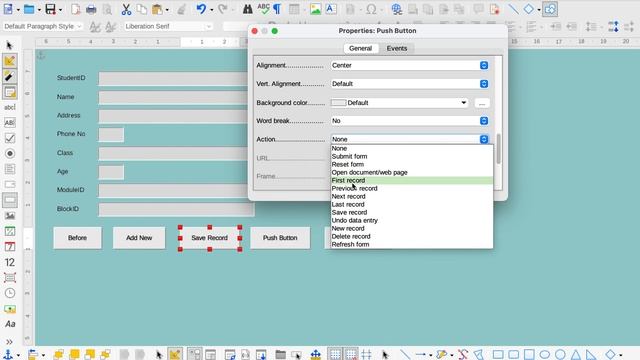Toggle Design Mode icon in left sidebar
Viewport: 640px width, 360px height.
click(9, 61)
